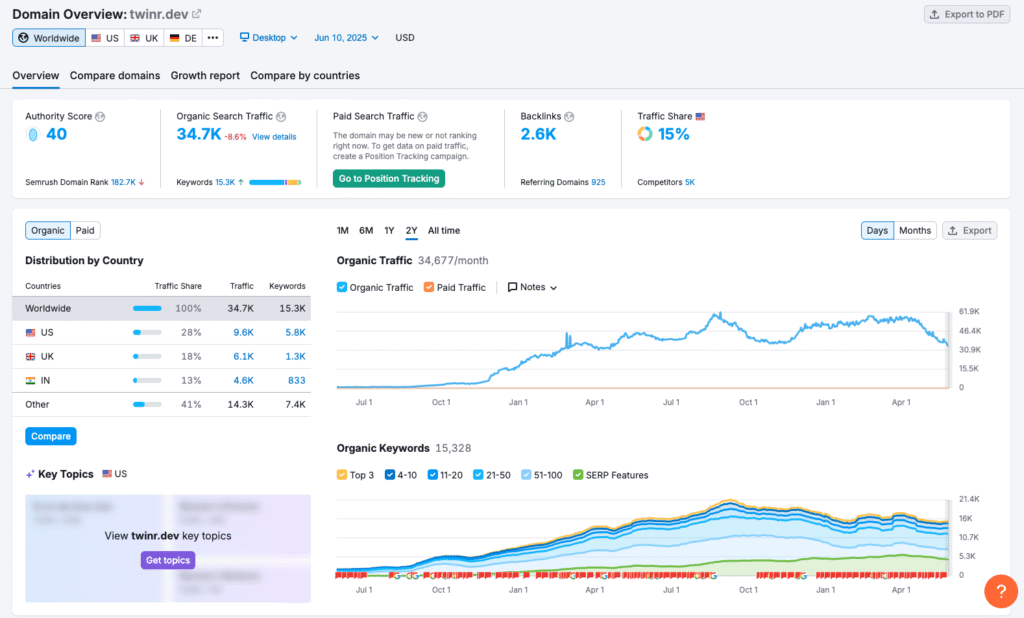Click the globe icon in Worldwide button

[24, 38]
